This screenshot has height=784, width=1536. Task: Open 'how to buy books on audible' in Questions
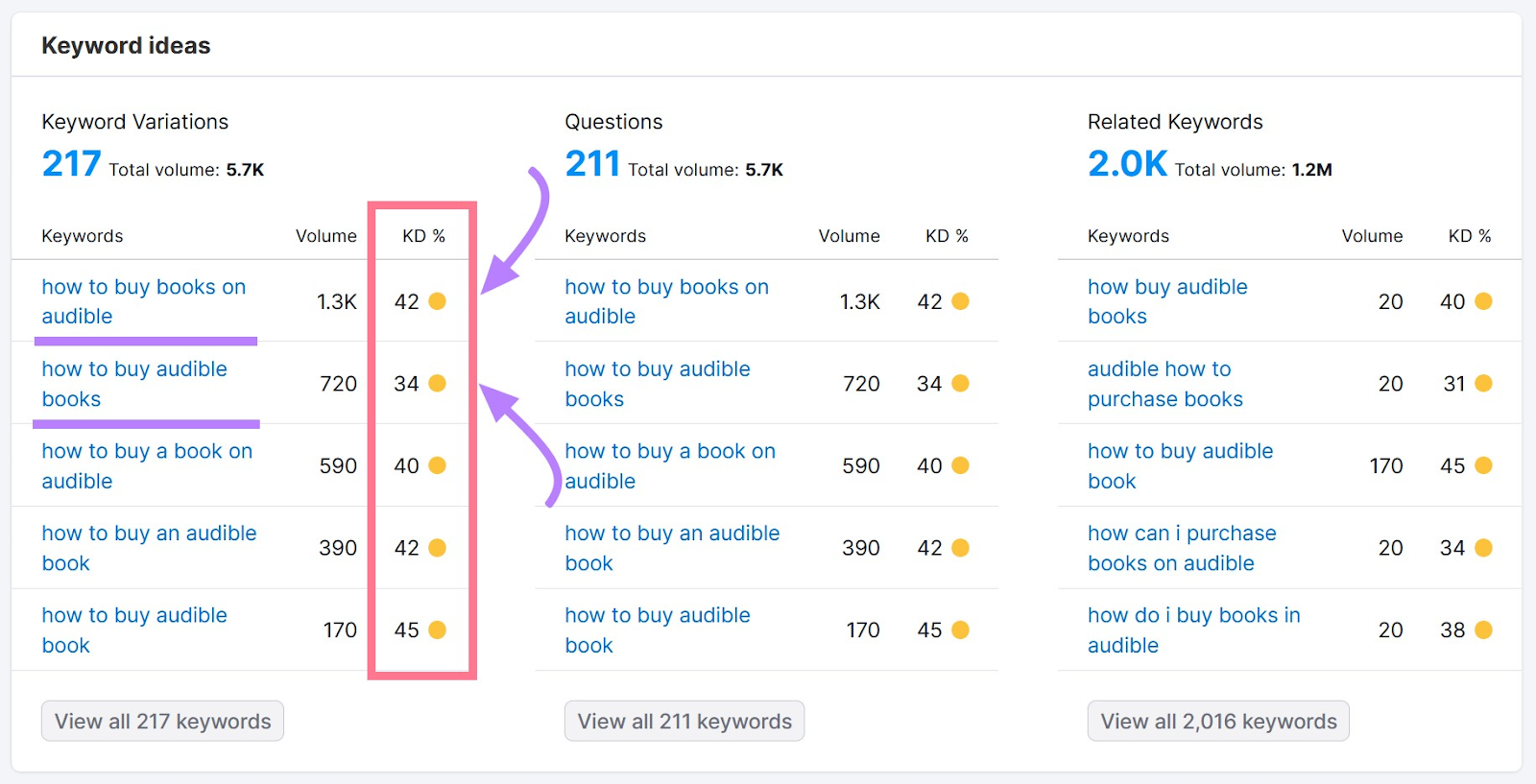666,301
